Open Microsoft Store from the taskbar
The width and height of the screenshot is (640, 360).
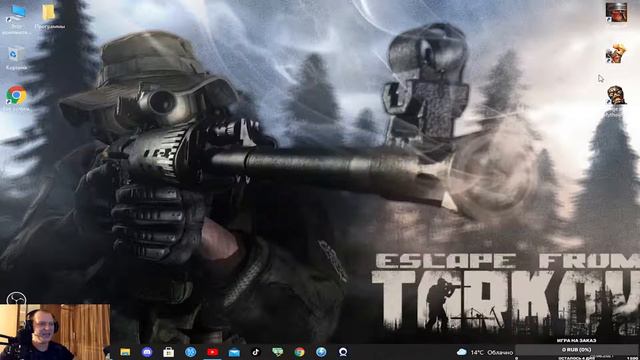(169, 352)
